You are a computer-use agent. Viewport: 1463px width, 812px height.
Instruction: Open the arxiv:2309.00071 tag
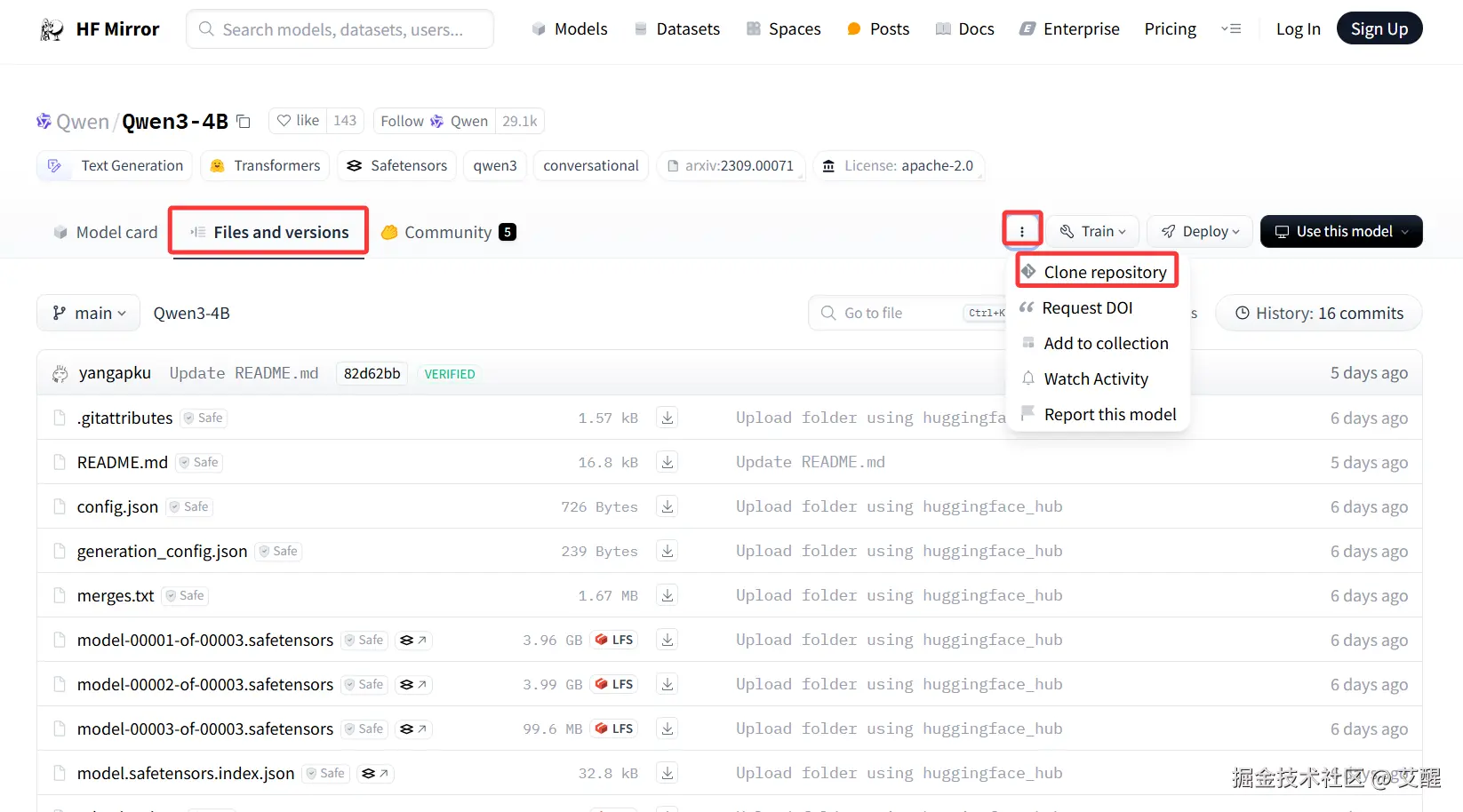[731, 166]
